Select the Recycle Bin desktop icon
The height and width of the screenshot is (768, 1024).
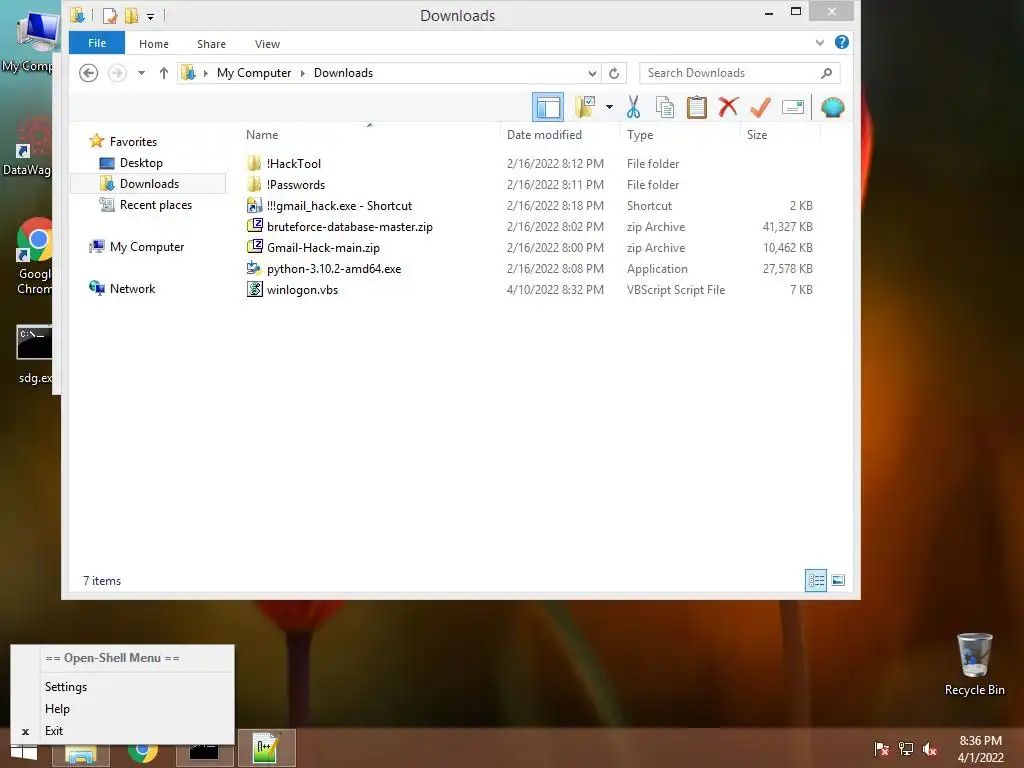click(x=974, y=664)
